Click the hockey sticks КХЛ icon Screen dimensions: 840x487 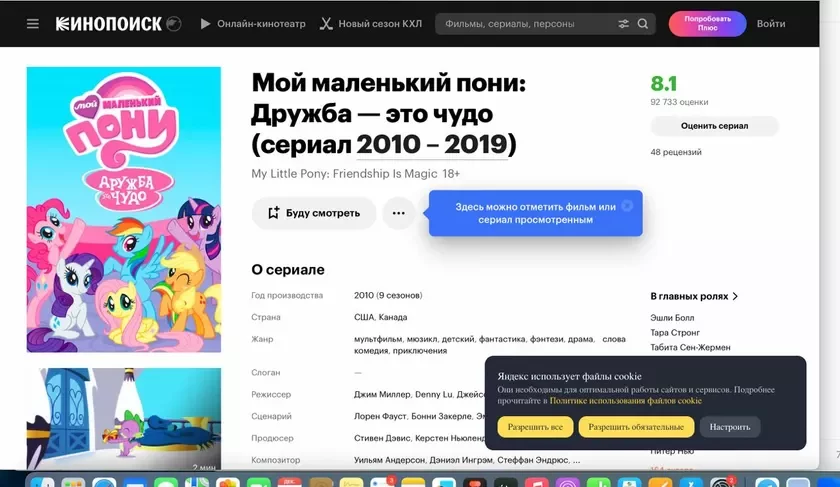pyautogui.click(x=326, y=24)
